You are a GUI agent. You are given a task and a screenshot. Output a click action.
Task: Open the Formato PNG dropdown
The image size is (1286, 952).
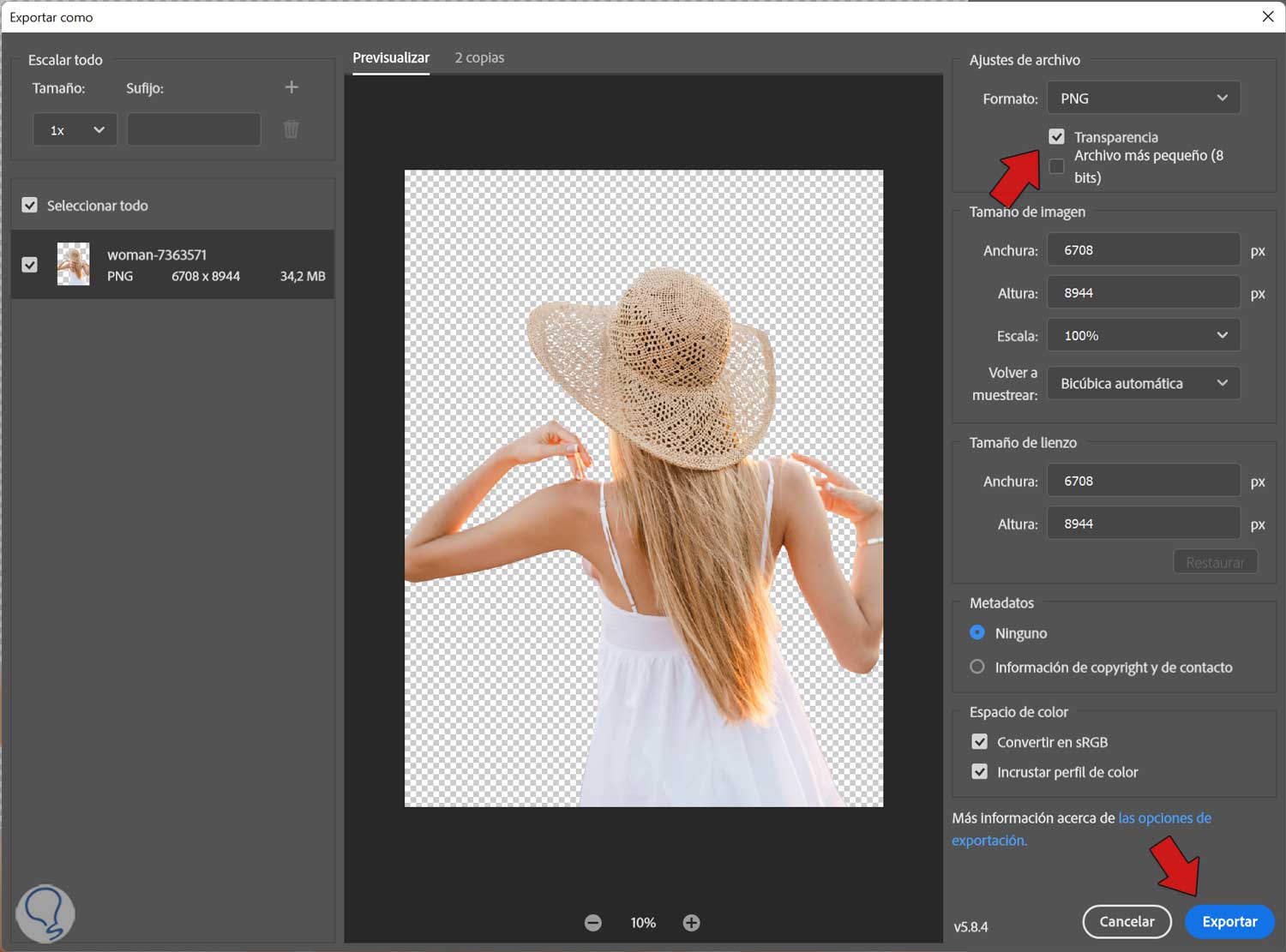(x=1144, y=99)
